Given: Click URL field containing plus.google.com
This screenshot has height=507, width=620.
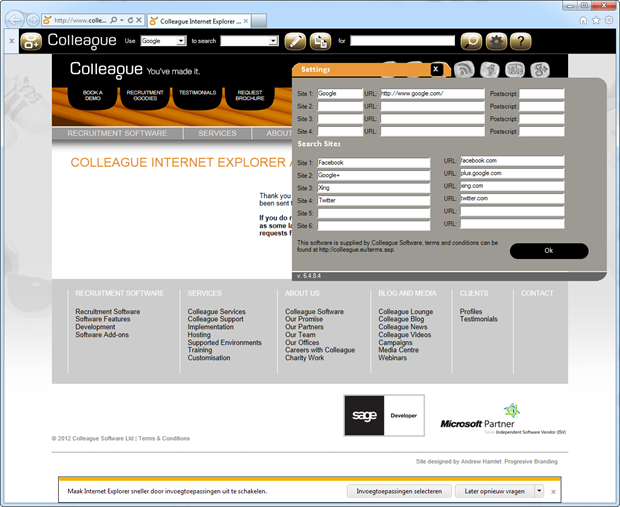Looking at the screenshot, I should (512, 173).
